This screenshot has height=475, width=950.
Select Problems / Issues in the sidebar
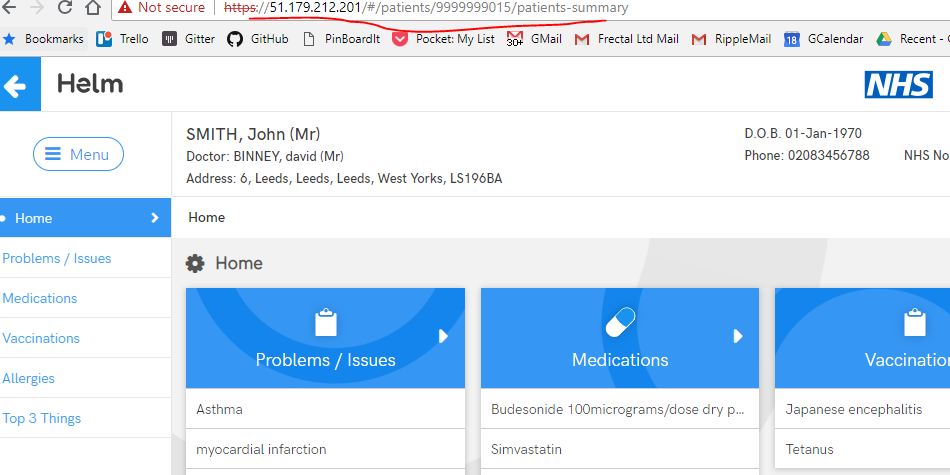tap(57, 258)
